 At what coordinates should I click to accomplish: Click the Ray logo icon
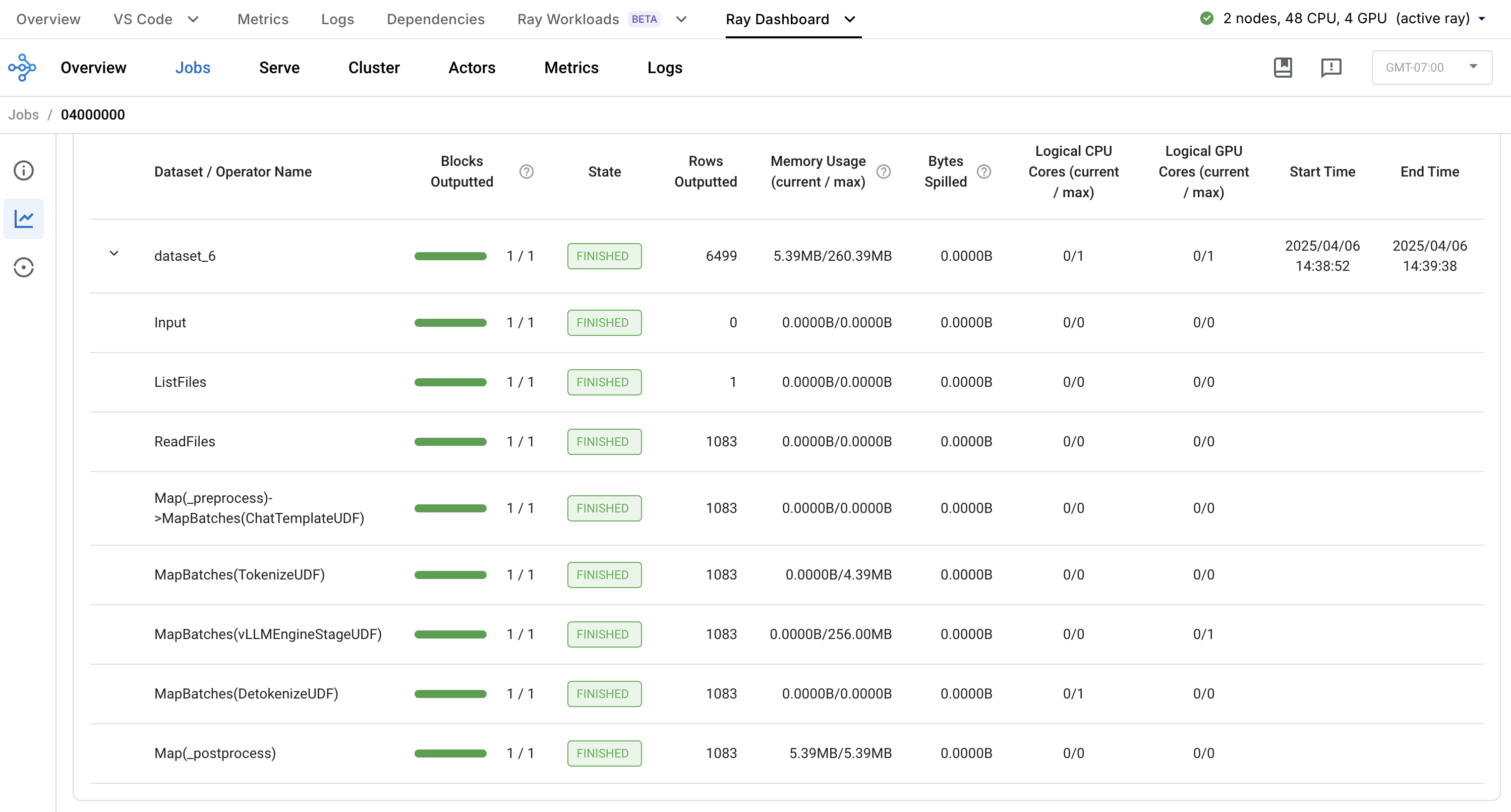coord(24,67)
